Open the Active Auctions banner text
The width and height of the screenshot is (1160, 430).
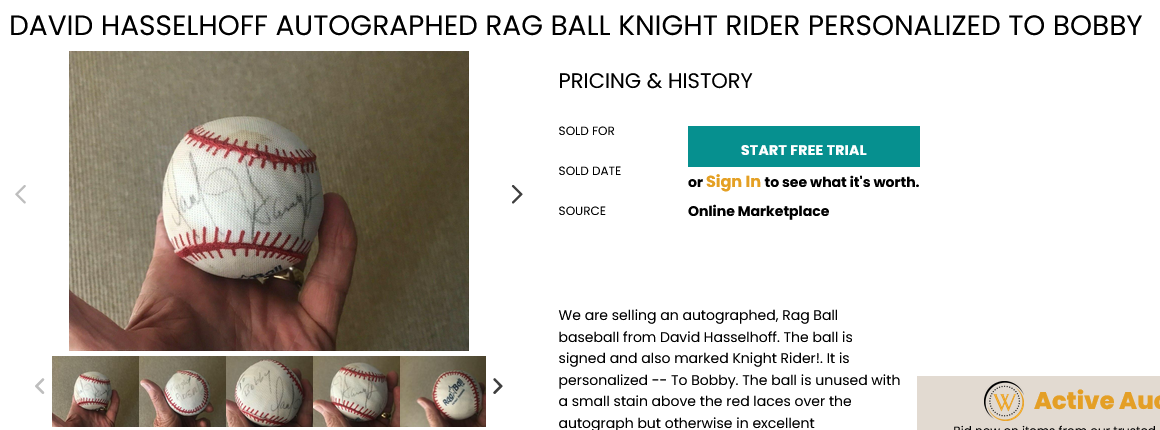(1096, 400)
